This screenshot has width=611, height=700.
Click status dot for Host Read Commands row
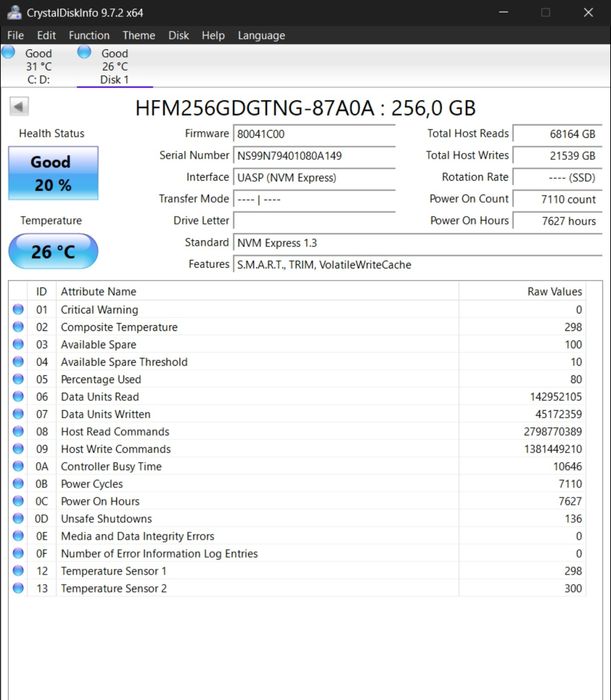[x=18, y=431]
